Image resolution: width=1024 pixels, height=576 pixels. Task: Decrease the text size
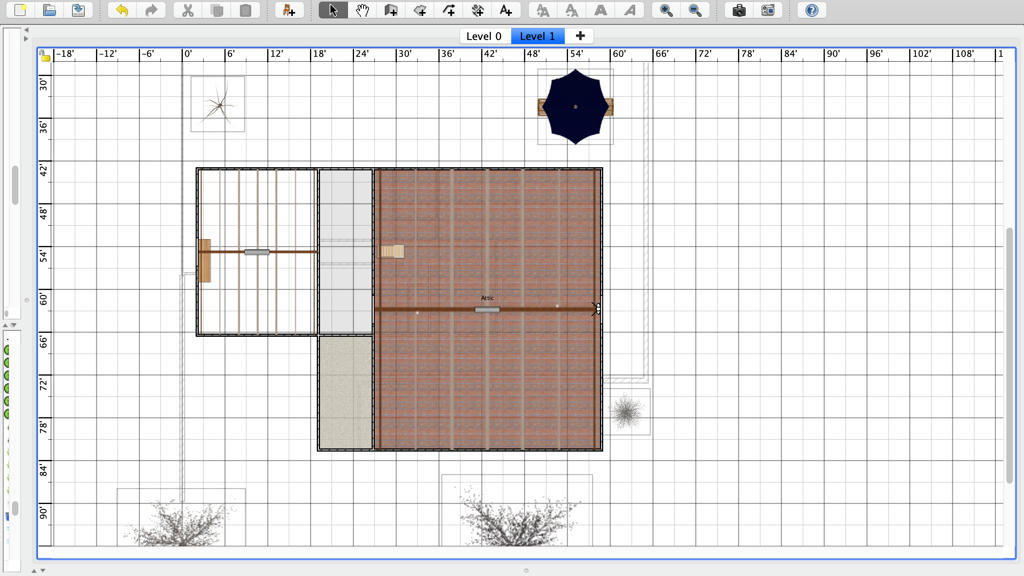pyautogui.click(x=571, y=10)
